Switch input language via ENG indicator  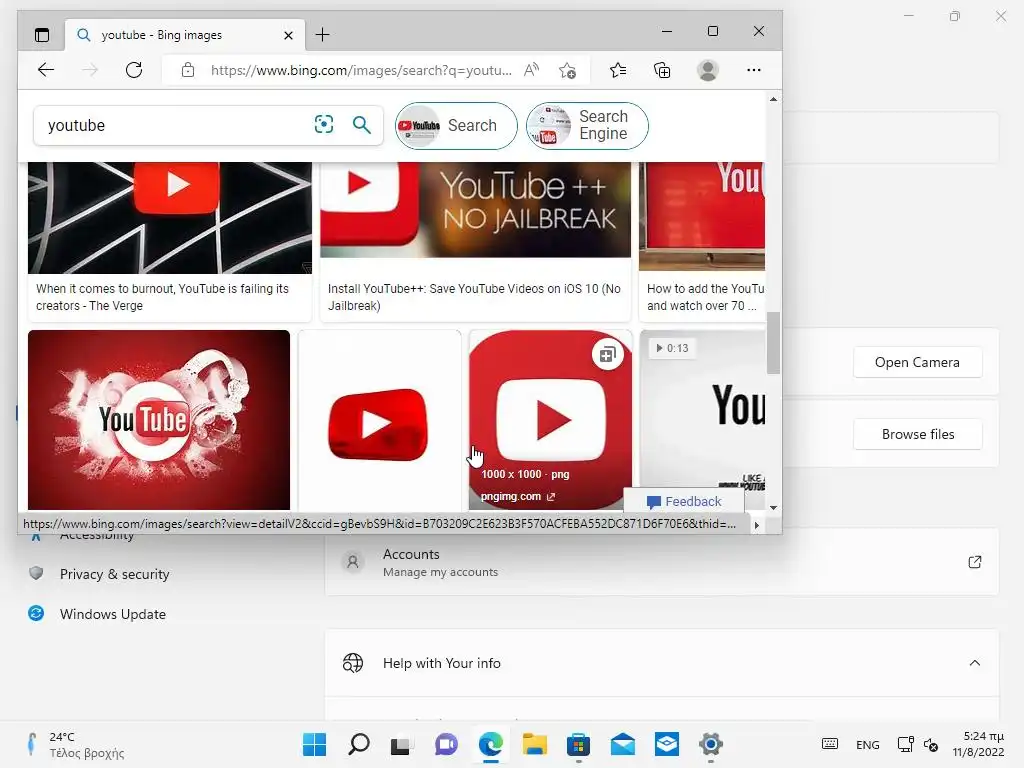point(867,744)
